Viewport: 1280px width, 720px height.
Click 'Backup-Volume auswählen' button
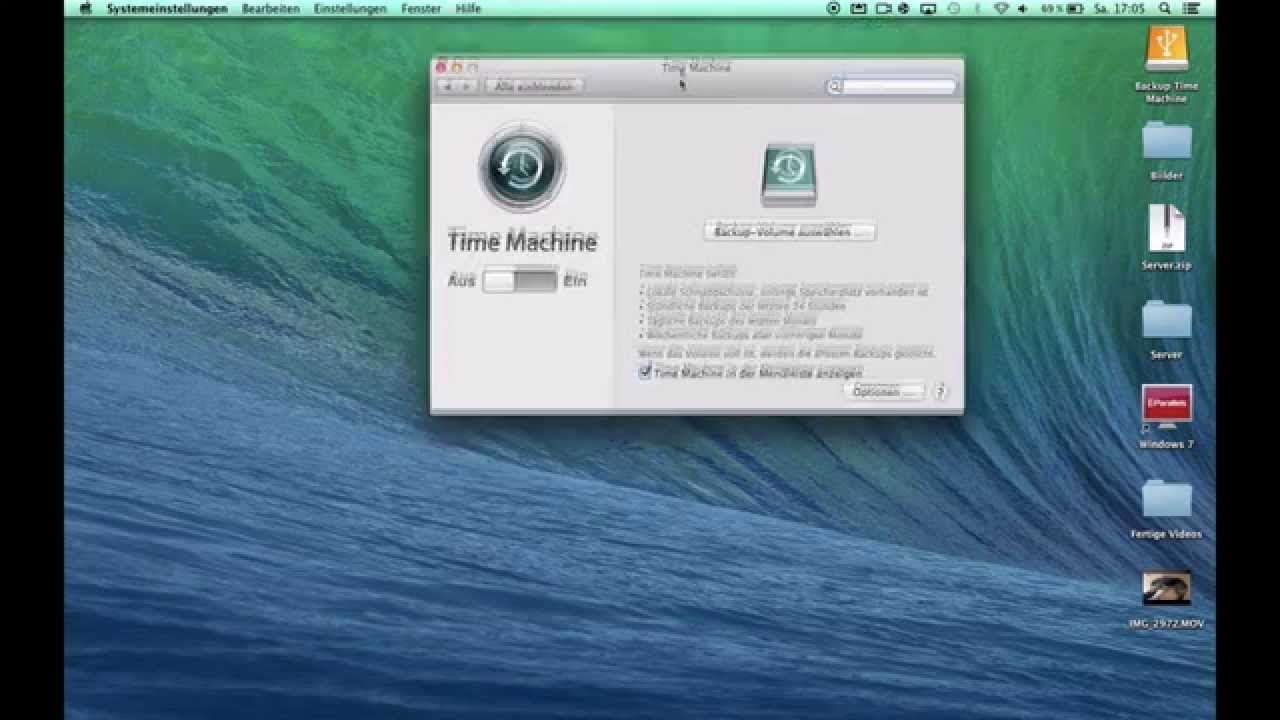789,231
